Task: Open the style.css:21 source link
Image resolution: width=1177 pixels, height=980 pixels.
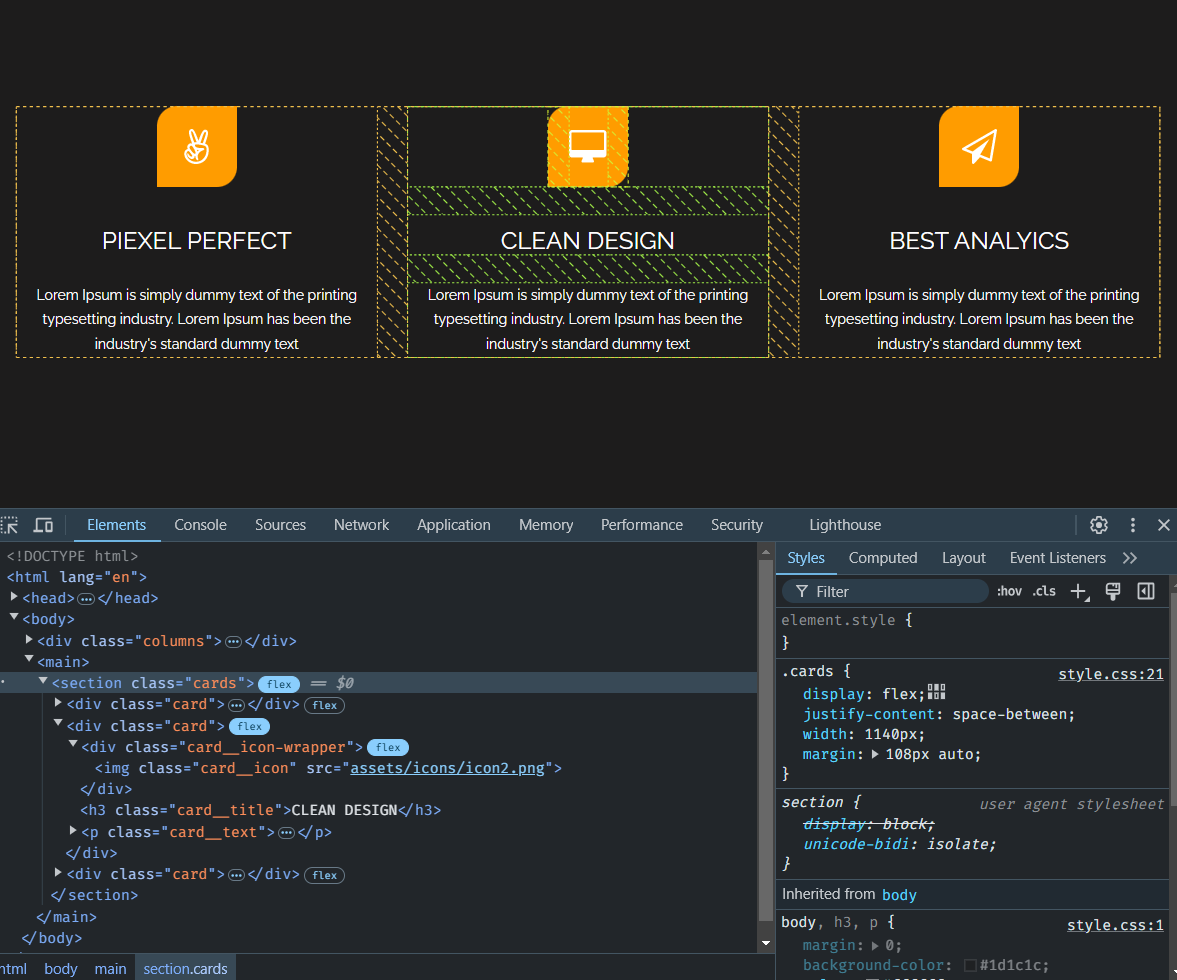Action: (1110, 675)
